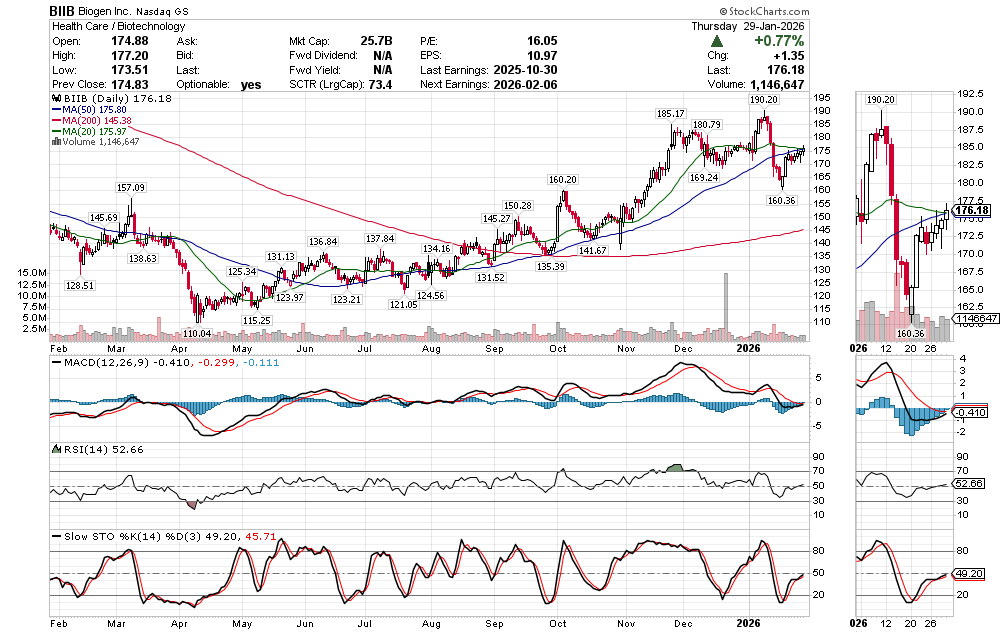Click the red MA(200) legend entry

(x=91, y=121)
